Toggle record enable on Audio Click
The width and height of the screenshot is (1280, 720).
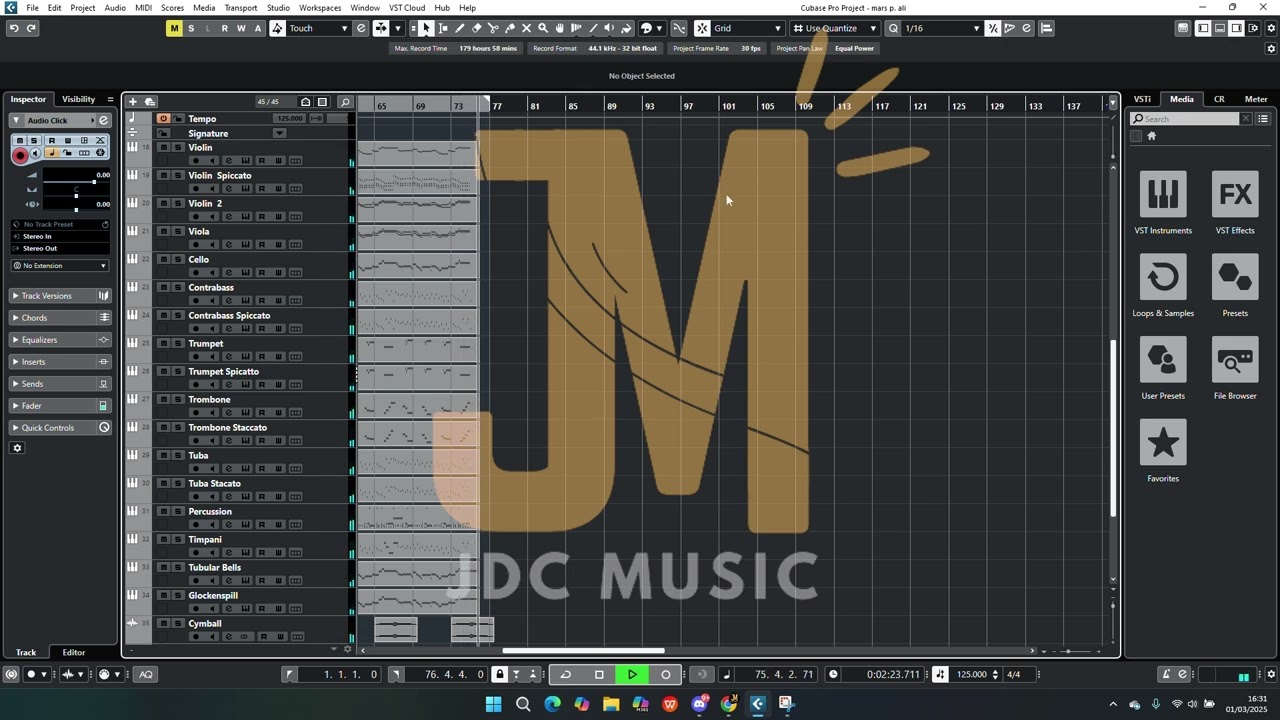[x=20, y=155]
